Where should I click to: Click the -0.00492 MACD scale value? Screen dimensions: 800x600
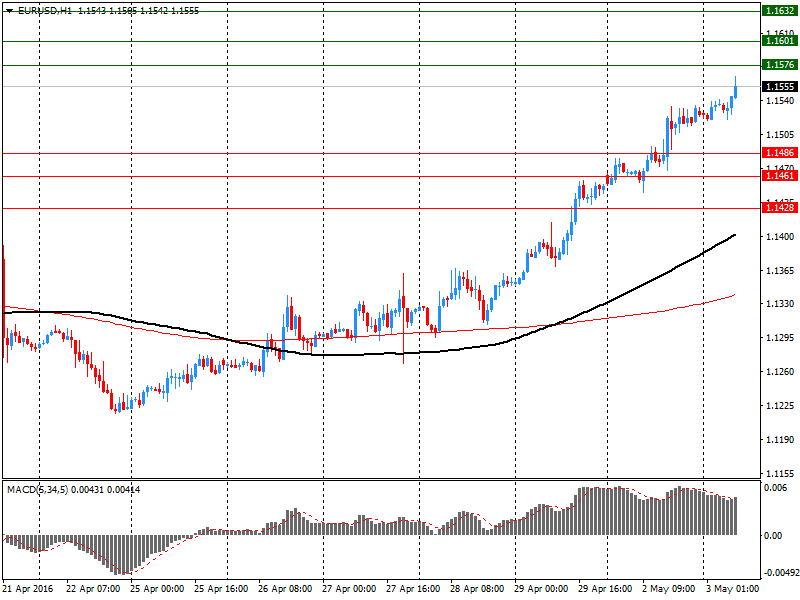coord(781,572)
